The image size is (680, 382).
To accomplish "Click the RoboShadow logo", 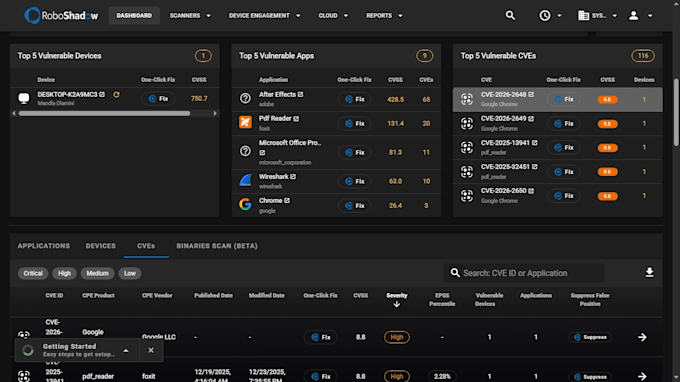I will pos(61,16).
